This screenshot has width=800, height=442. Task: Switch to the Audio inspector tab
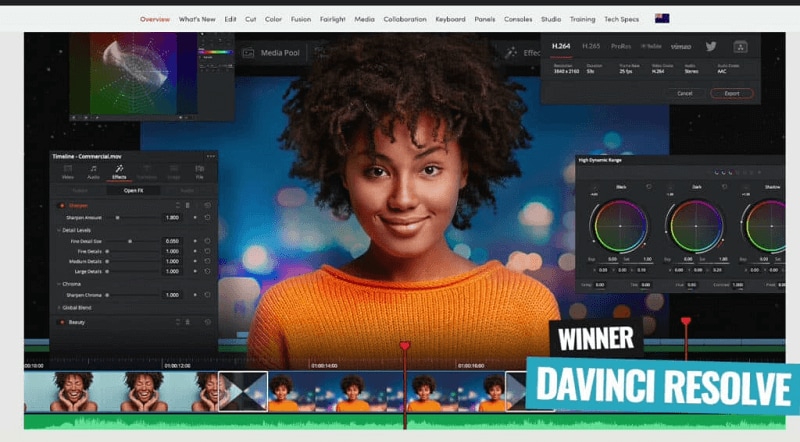point(93,171)
